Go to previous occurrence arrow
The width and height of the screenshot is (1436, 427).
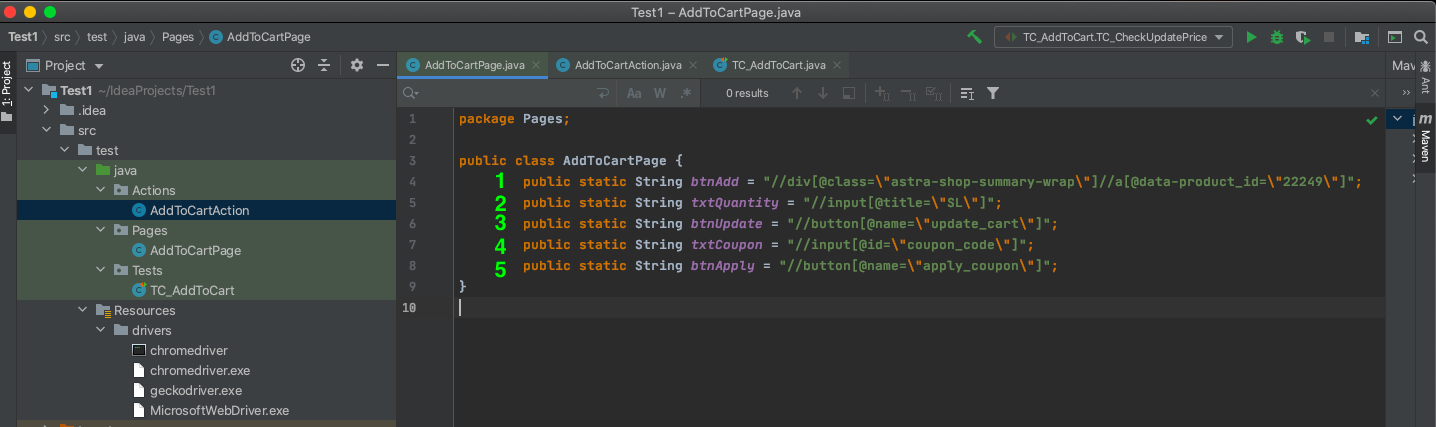[797, 93]
